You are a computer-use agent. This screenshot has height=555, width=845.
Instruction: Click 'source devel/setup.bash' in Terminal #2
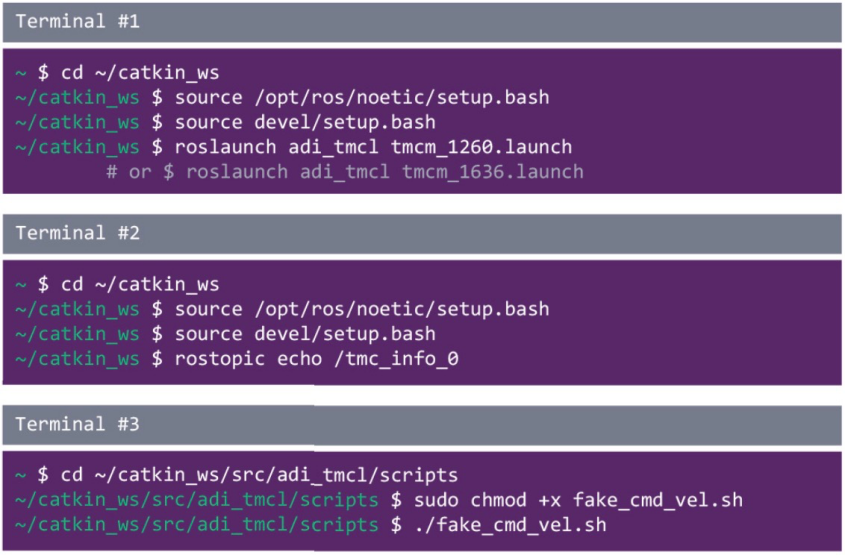tap(305, 334)
